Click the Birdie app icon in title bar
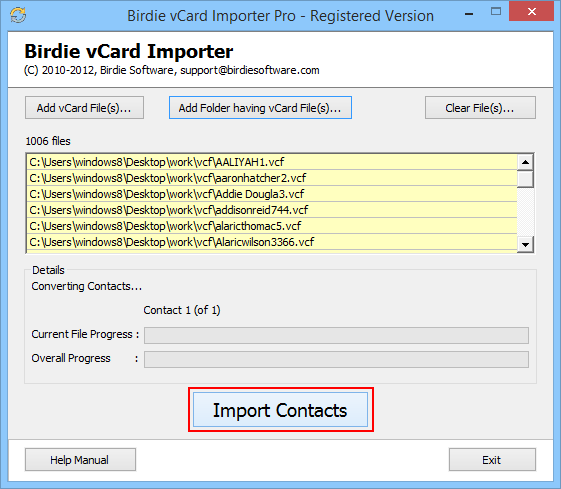This screenshot has width=561, height=489. pyautogui.click(x=18, y=15)
